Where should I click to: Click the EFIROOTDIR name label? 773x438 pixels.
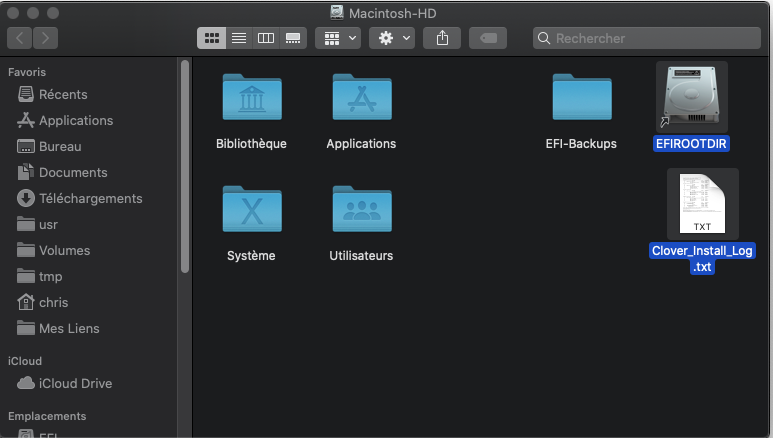point(691,144)
